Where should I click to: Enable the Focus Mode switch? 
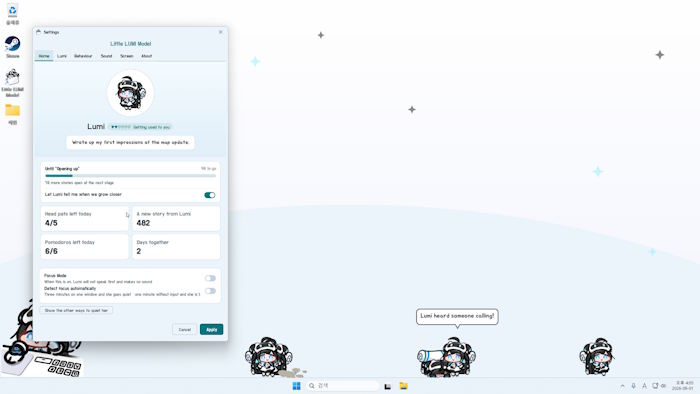(210, 278)
